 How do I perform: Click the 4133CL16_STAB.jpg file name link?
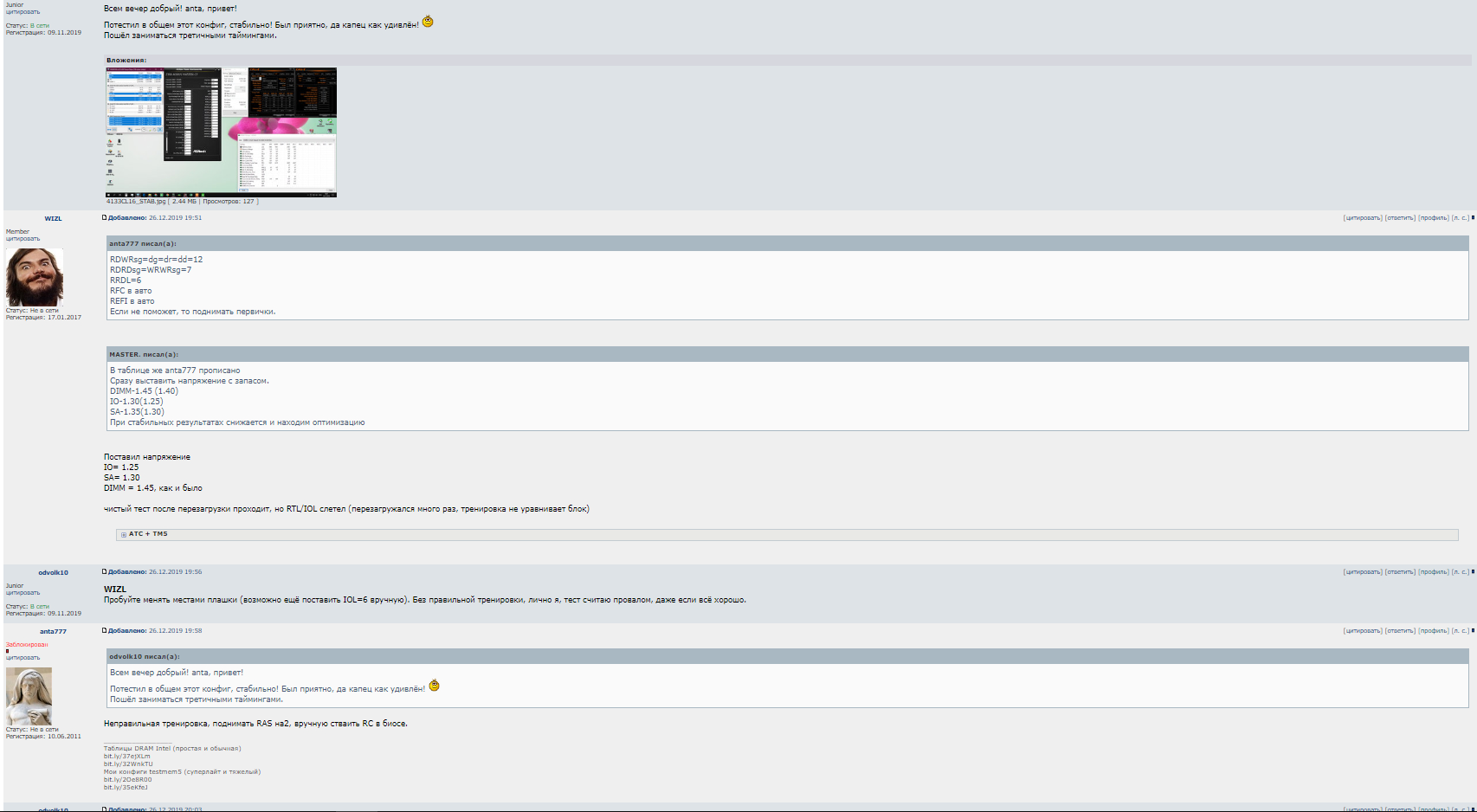(x=136, y=202)
